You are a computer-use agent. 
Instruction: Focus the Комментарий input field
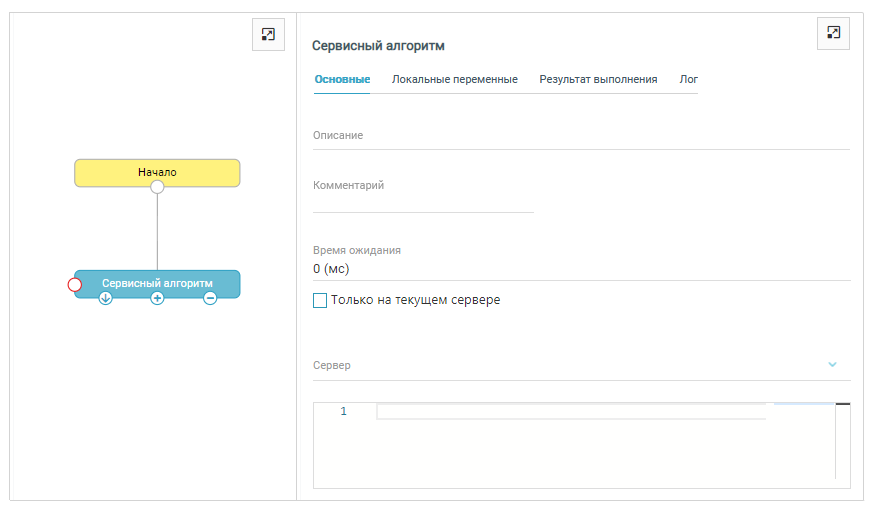click(x=423, y=201)
